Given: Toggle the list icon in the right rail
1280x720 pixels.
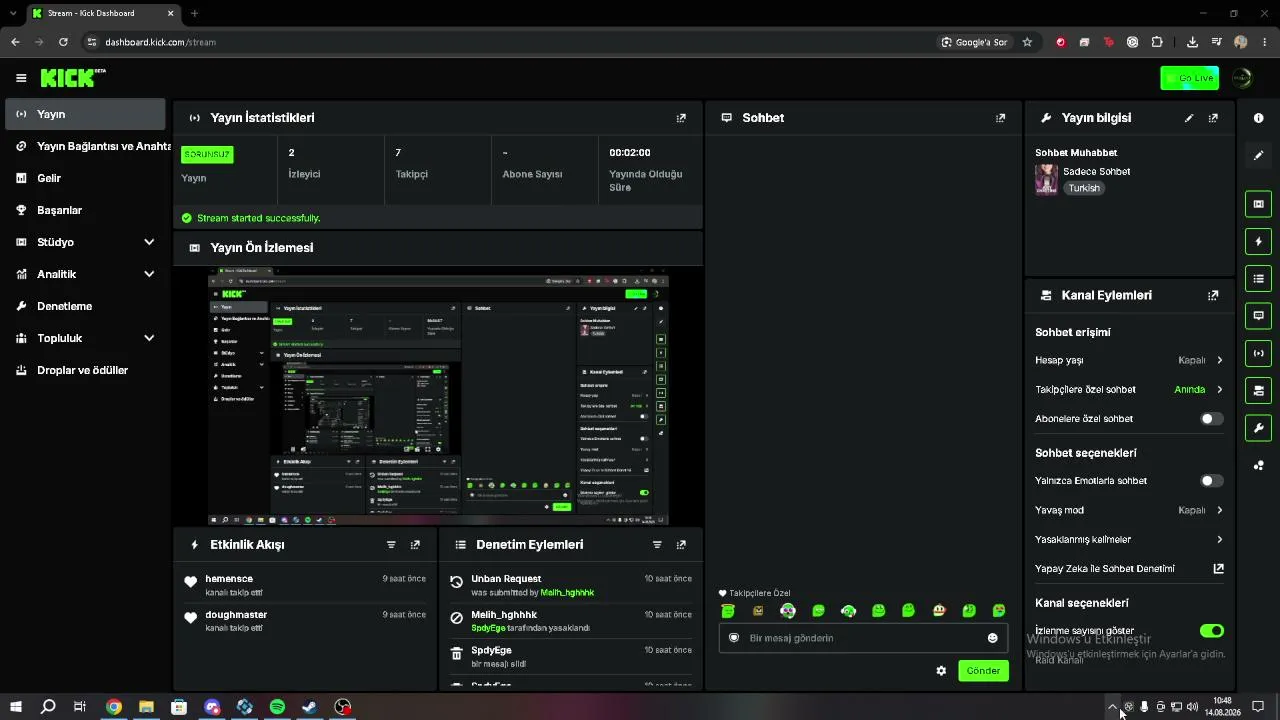Looking at the screenshot, I should 1258,278.
